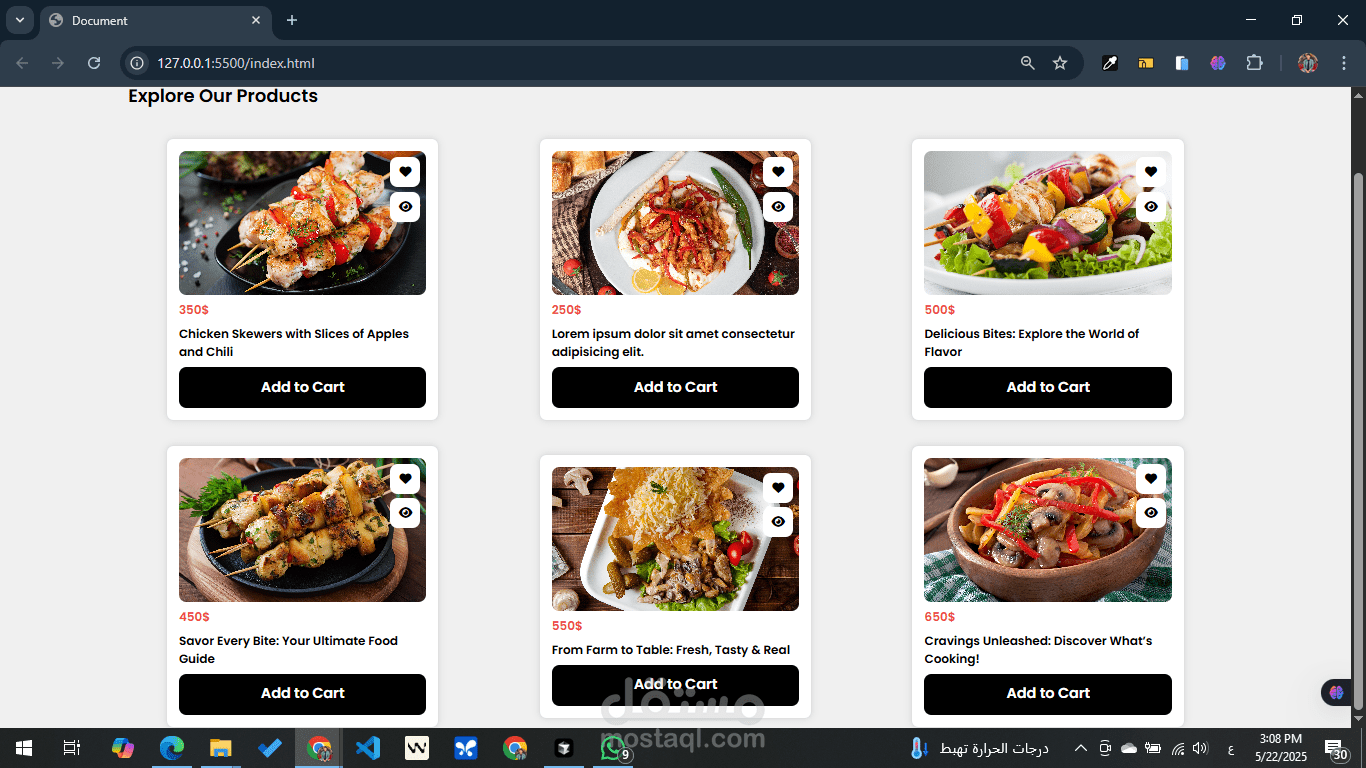Click the 250$ price label
Screen dimensions: 1366x768
pos(567,310)
